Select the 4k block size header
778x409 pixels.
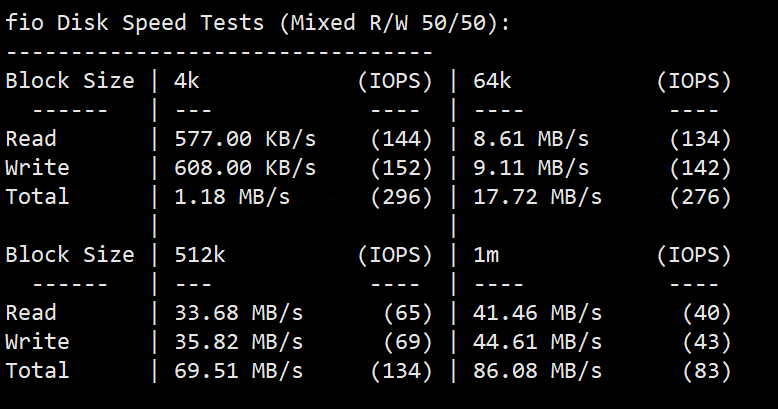(187, 81)
